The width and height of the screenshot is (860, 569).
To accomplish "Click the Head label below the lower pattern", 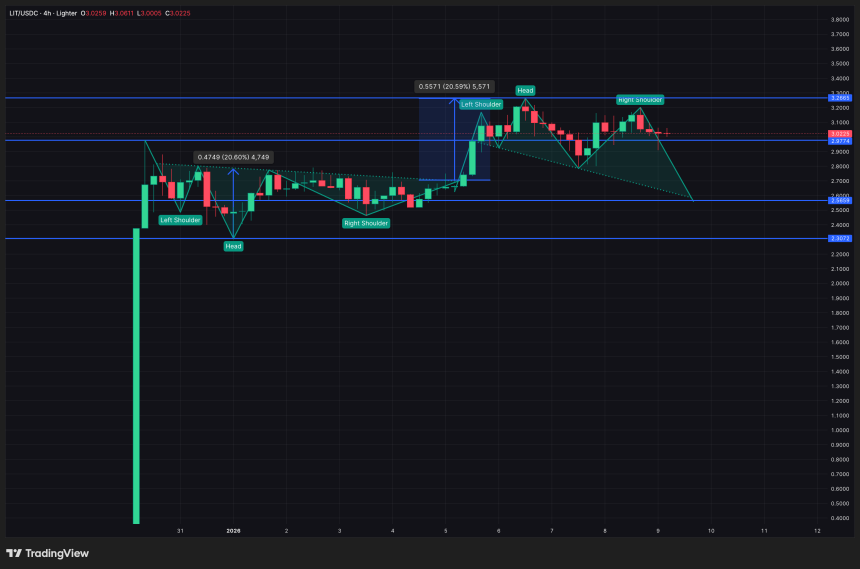I will (x=233, y=245).
